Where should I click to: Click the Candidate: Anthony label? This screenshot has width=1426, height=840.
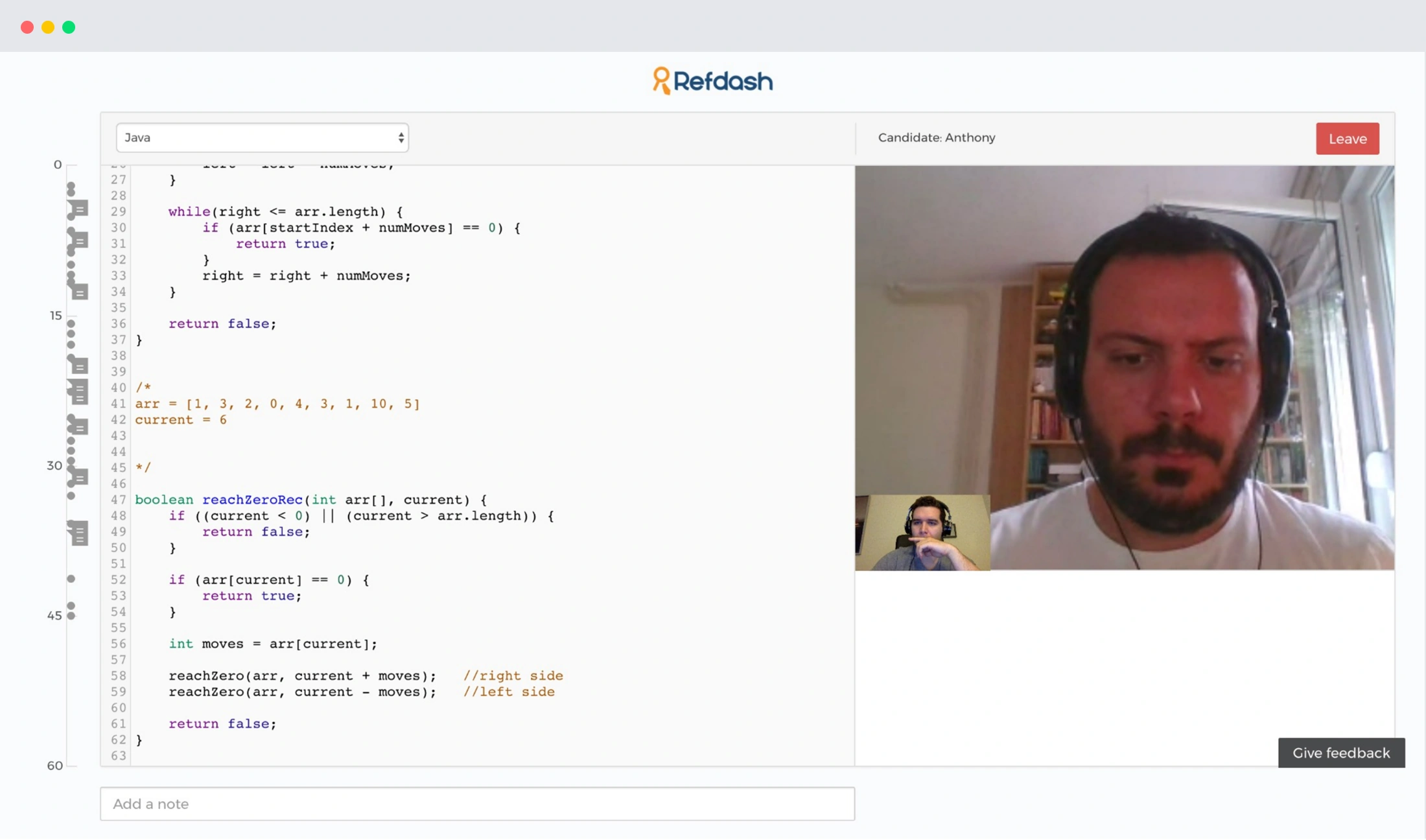tap(937, 137)
